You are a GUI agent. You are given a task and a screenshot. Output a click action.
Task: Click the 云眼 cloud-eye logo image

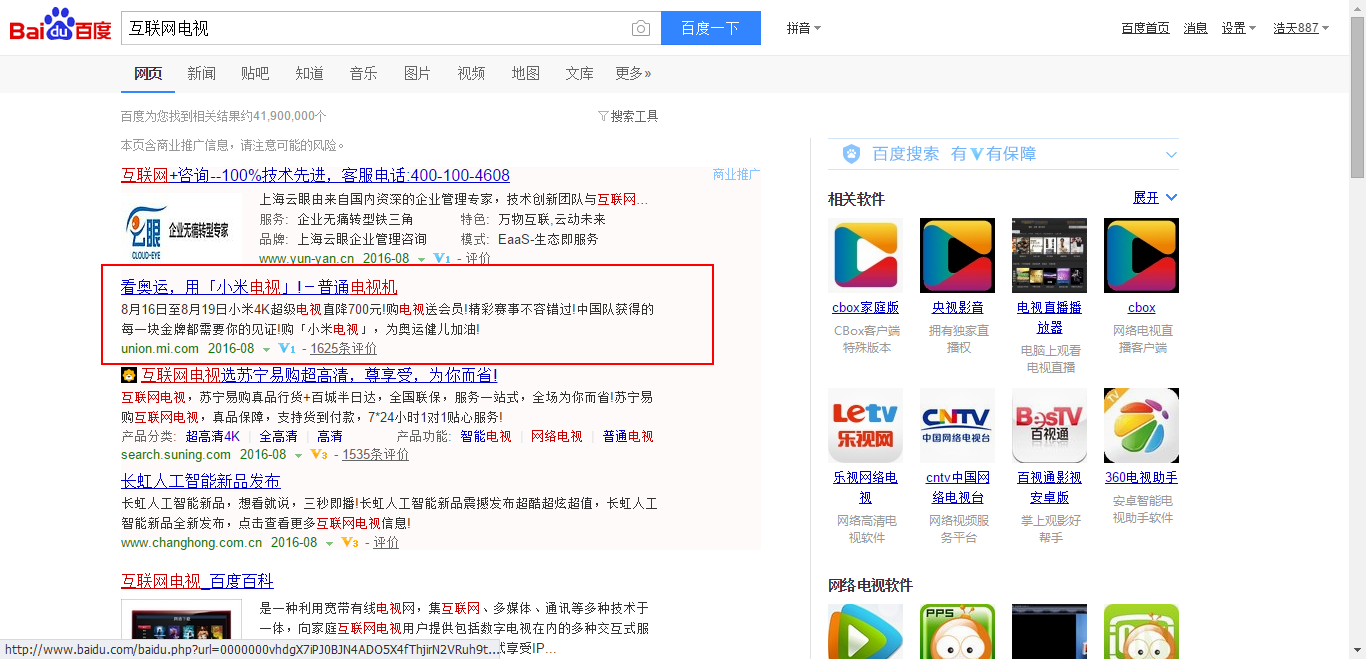pyautogui.click(x=180, y=231)
